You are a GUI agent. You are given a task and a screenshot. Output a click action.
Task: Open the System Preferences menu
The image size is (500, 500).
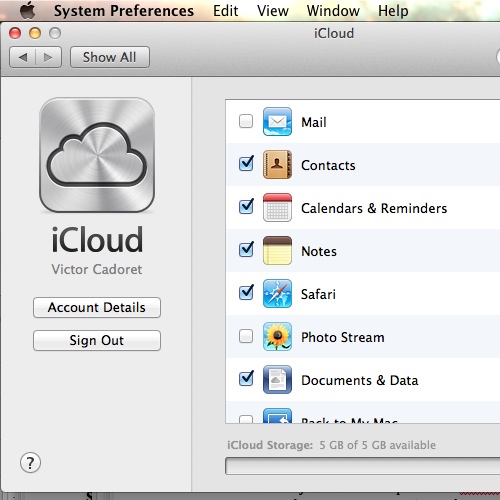pyautogui.click(x=124, y=11)
